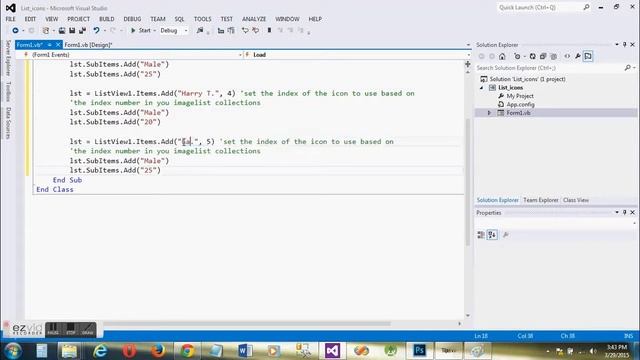Screen dimensions: 640x360
Task: Click the Open File toolbar icon
Action: click(x=62, y=31)
